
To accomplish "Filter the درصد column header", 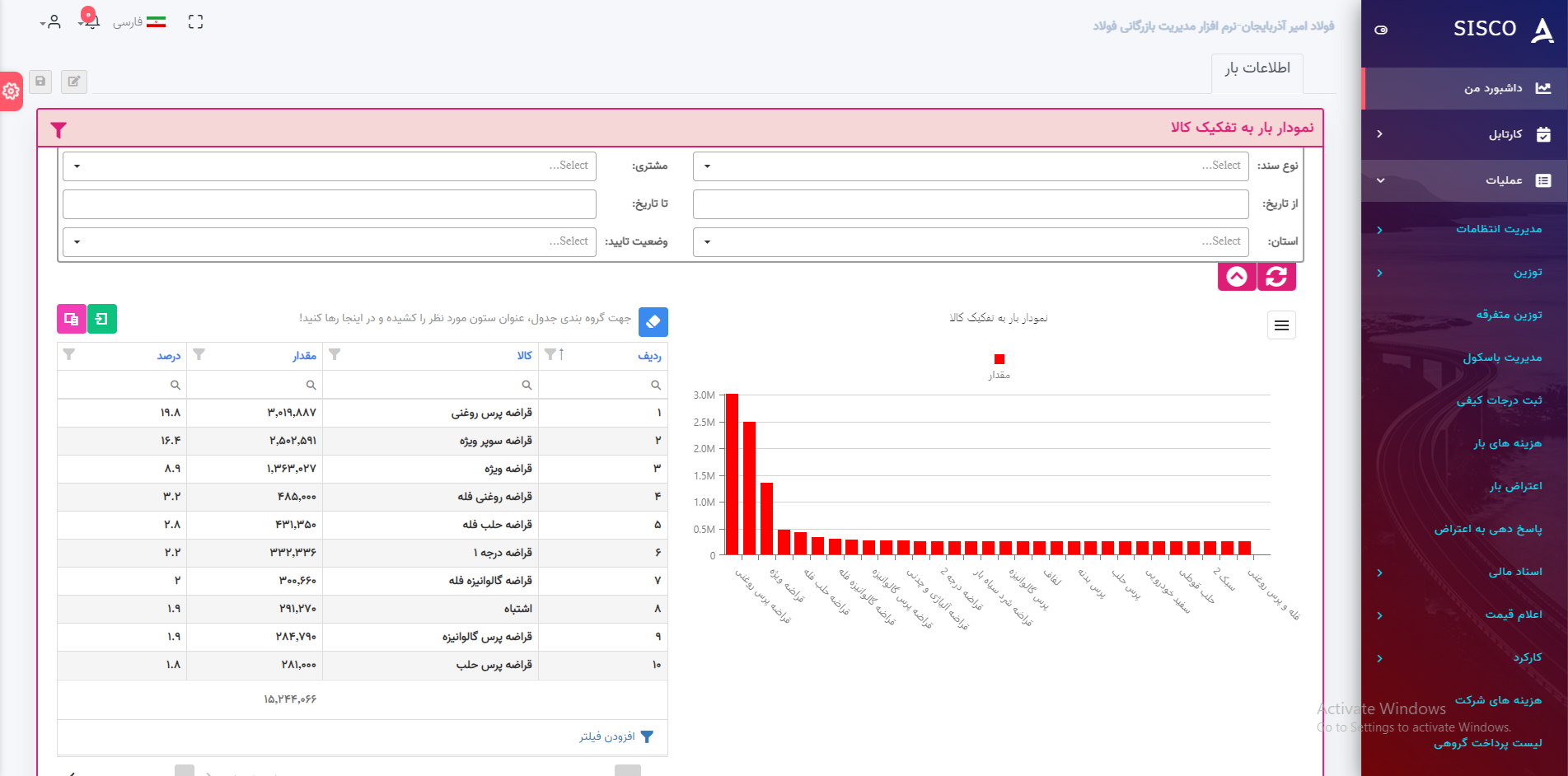I will point(69,354).
